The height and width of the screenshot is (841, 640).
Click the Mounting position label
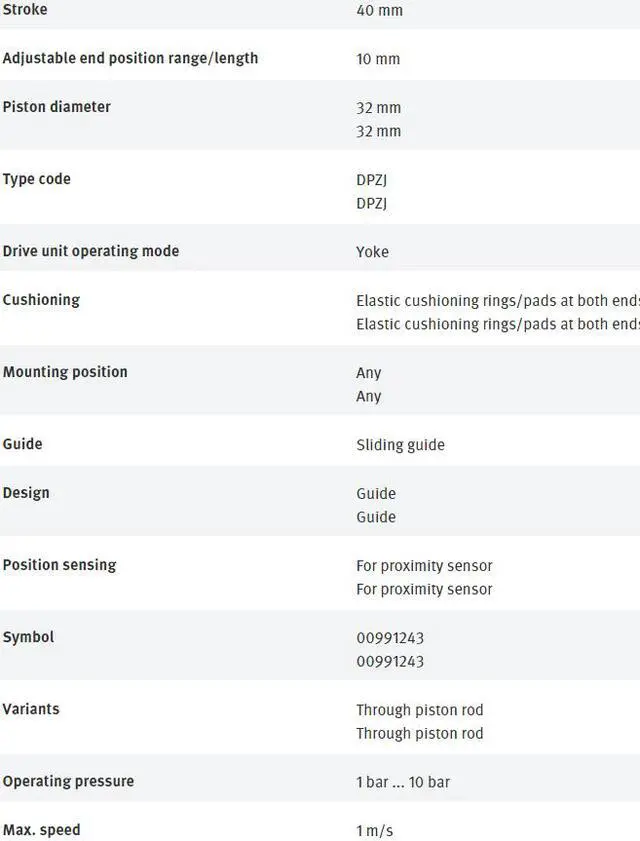coord(65,372)
